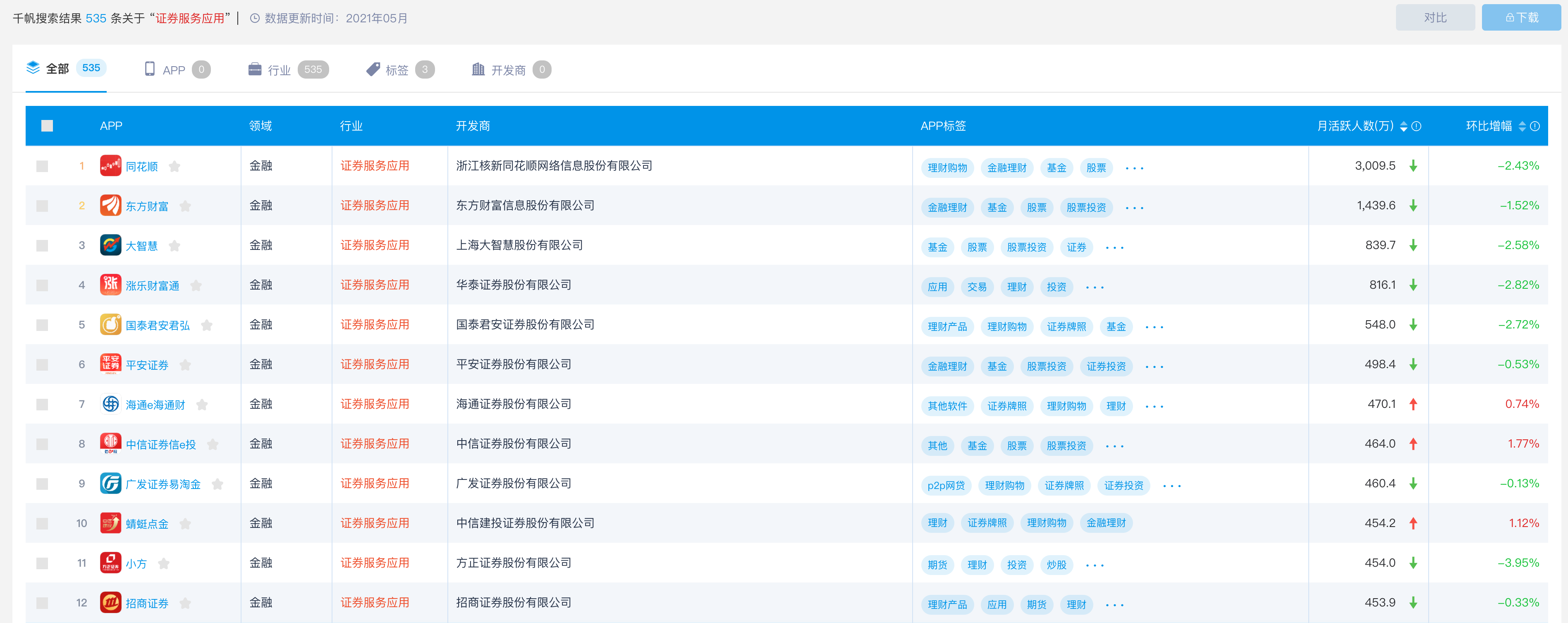Expand more tags for 东方财富
Image resolution: width=1568 pixels, height=623 pixels.
tap(1135, 208)
